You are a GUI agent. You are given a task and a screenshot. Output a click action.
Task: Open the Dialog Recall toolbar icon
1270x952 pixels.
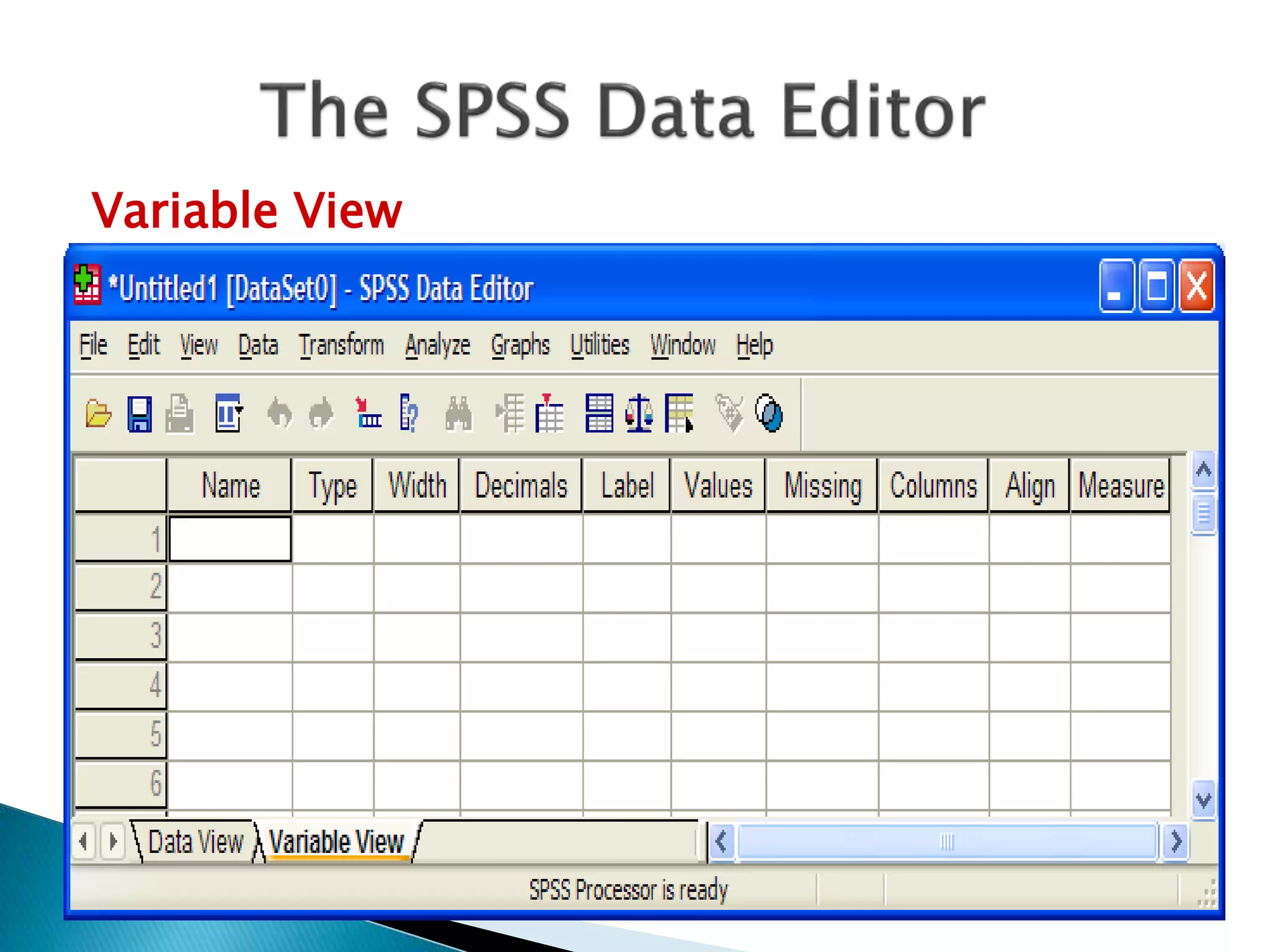coord(229,413)
